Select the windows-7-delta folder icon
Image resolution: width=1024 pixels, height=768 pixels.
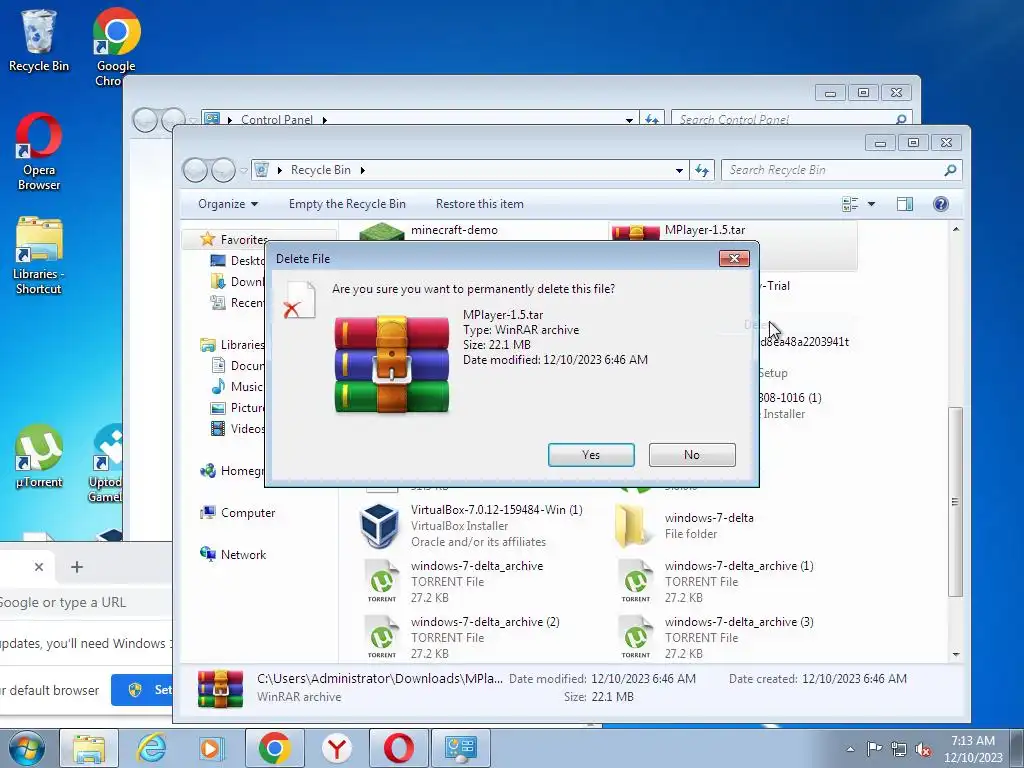point(633,526)
